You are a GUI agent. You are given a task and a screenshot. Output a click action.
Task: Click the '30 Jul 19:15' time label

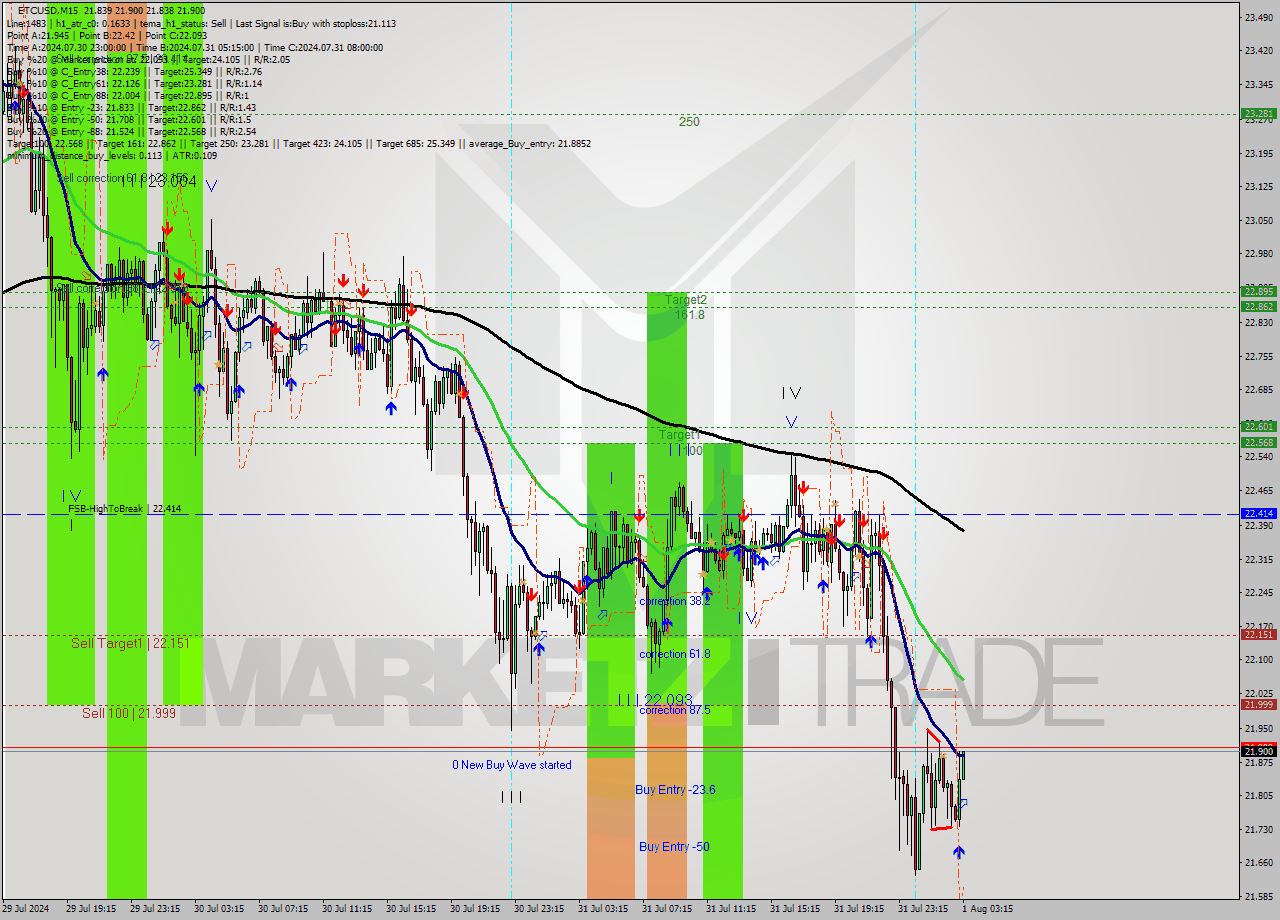[x=475, y=909]
